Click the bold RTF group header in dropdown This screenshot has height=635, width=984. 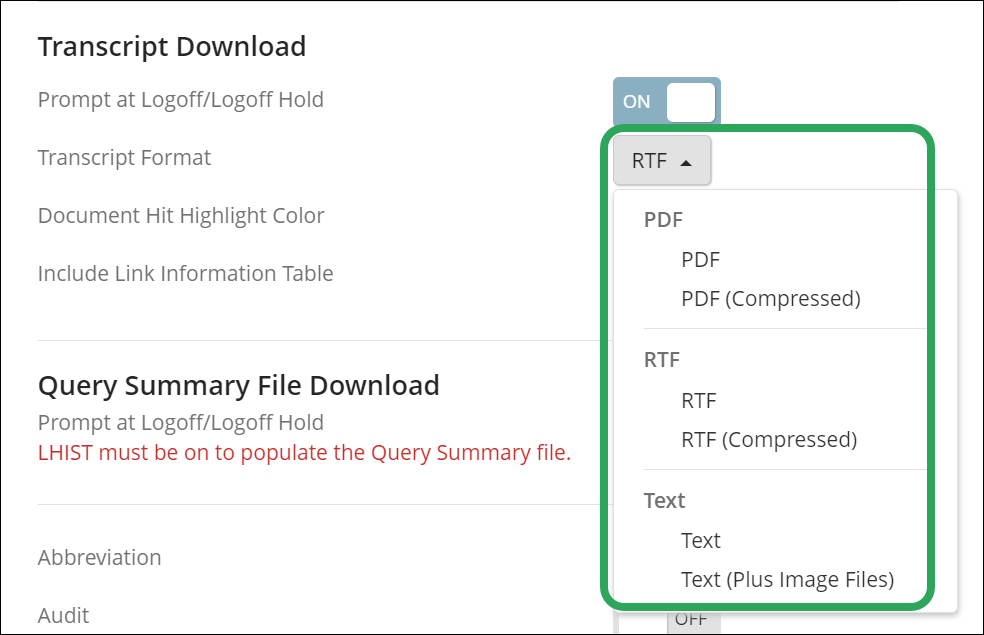pos(662,360)
